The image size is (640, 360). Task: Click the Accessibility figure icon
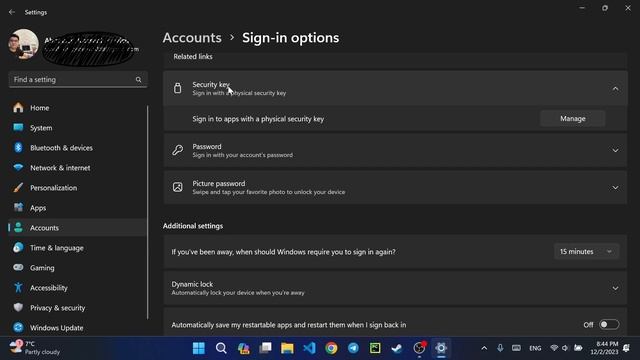click(18, 288)
